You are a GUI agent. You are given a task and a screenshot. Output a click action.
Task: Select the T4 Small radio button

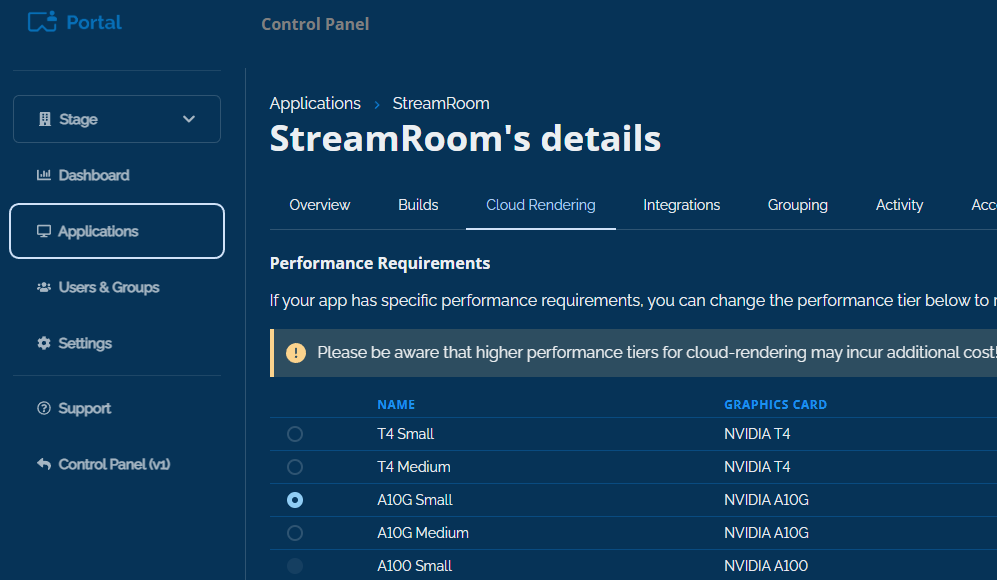(x=295, y=434)
